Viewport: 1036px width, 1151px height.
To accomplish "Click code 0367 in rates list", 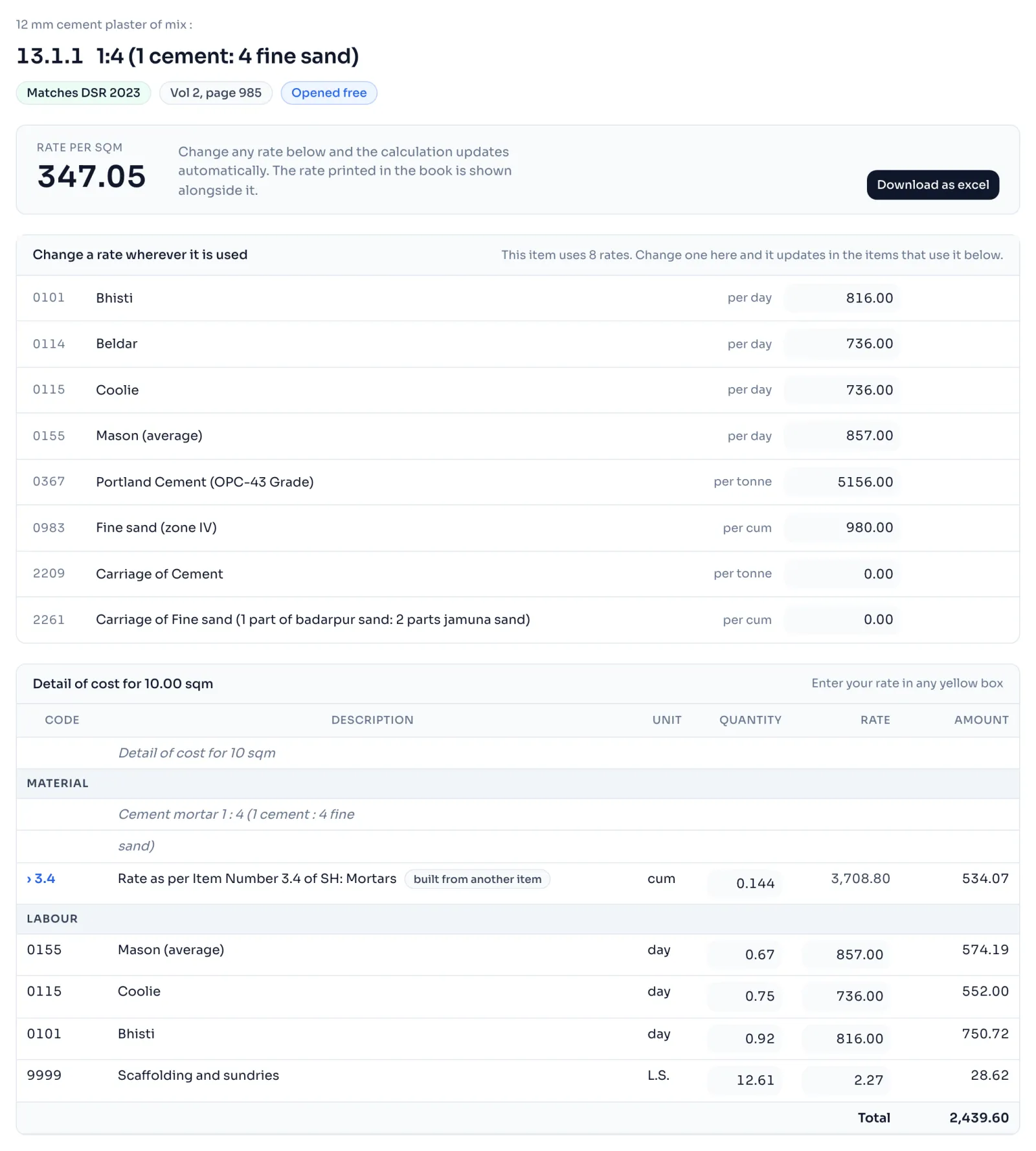I will click(49, 482).
